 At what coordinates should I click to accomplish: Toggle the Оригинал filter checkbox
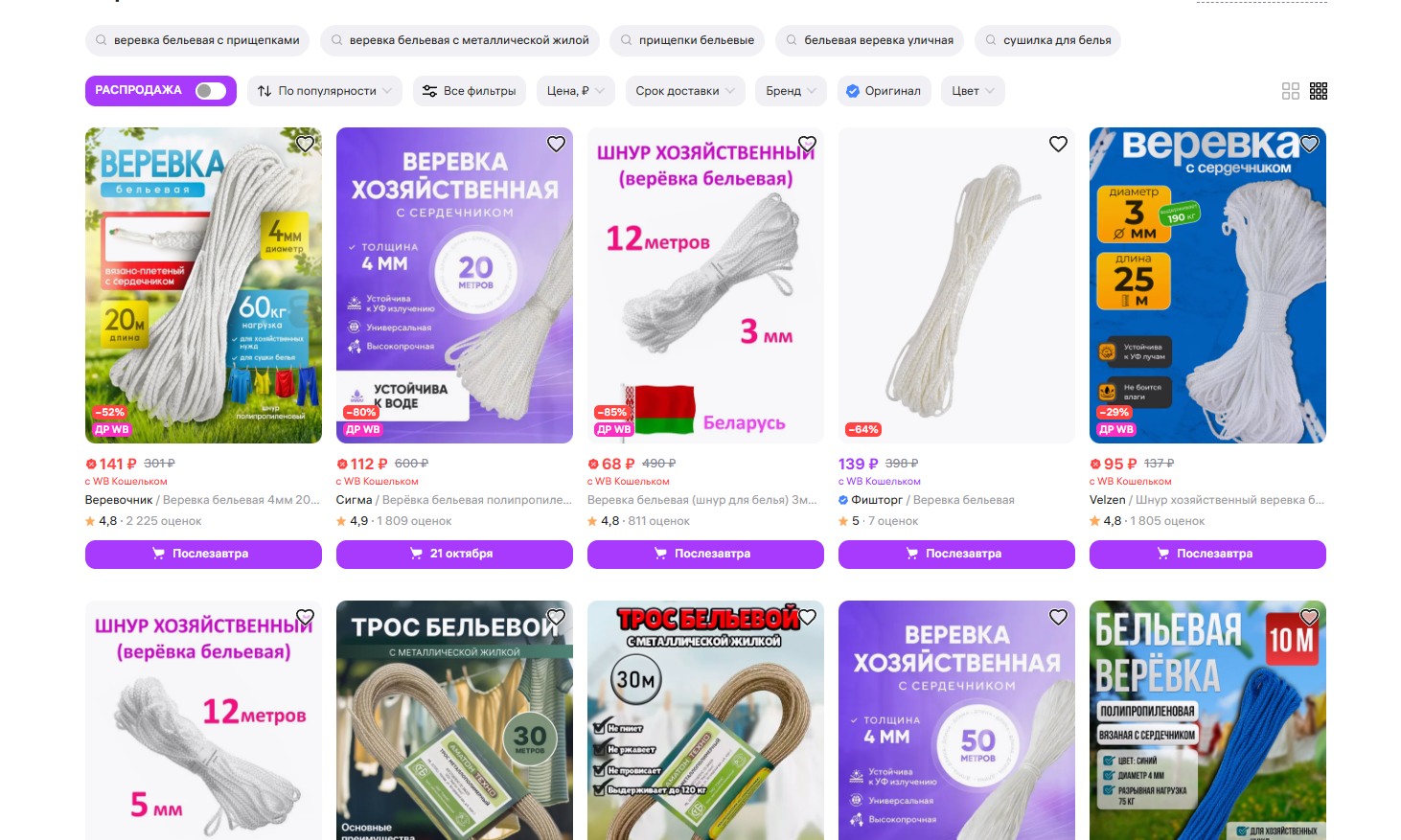click(x=883, y=91)
